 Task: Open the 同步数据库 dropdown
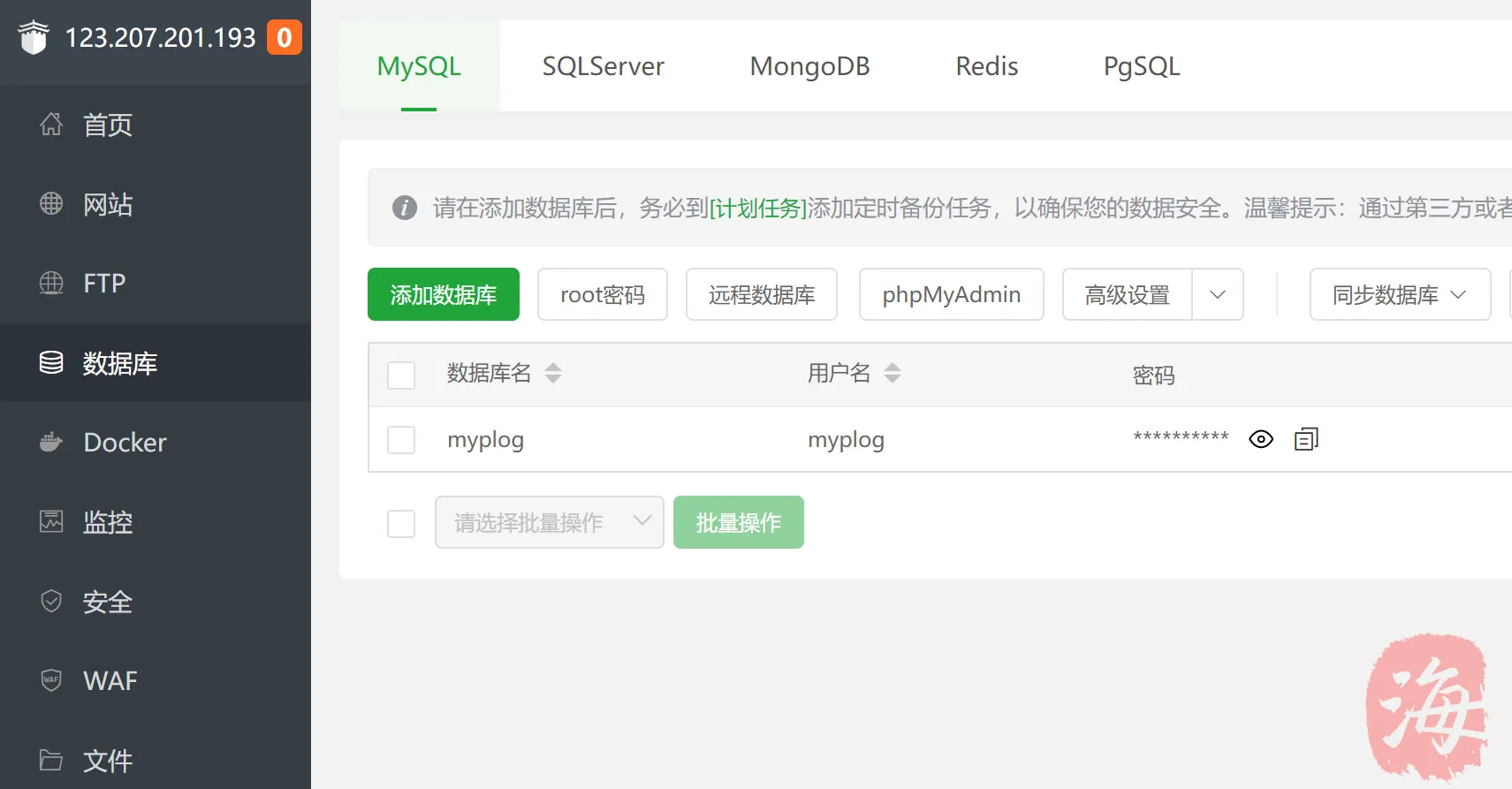pyautogui.click(x=1400, y=294)
